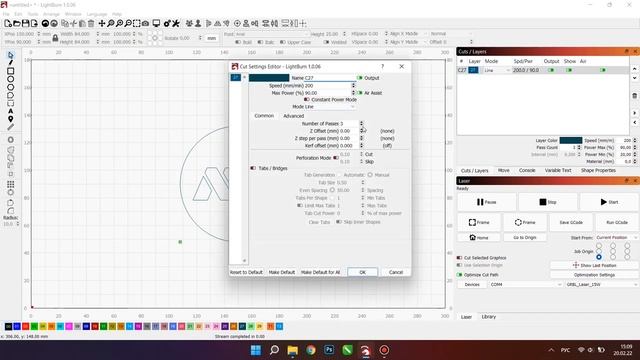Adjust Number of Passes stepper
640x360 pixels.
coord(361,123)
